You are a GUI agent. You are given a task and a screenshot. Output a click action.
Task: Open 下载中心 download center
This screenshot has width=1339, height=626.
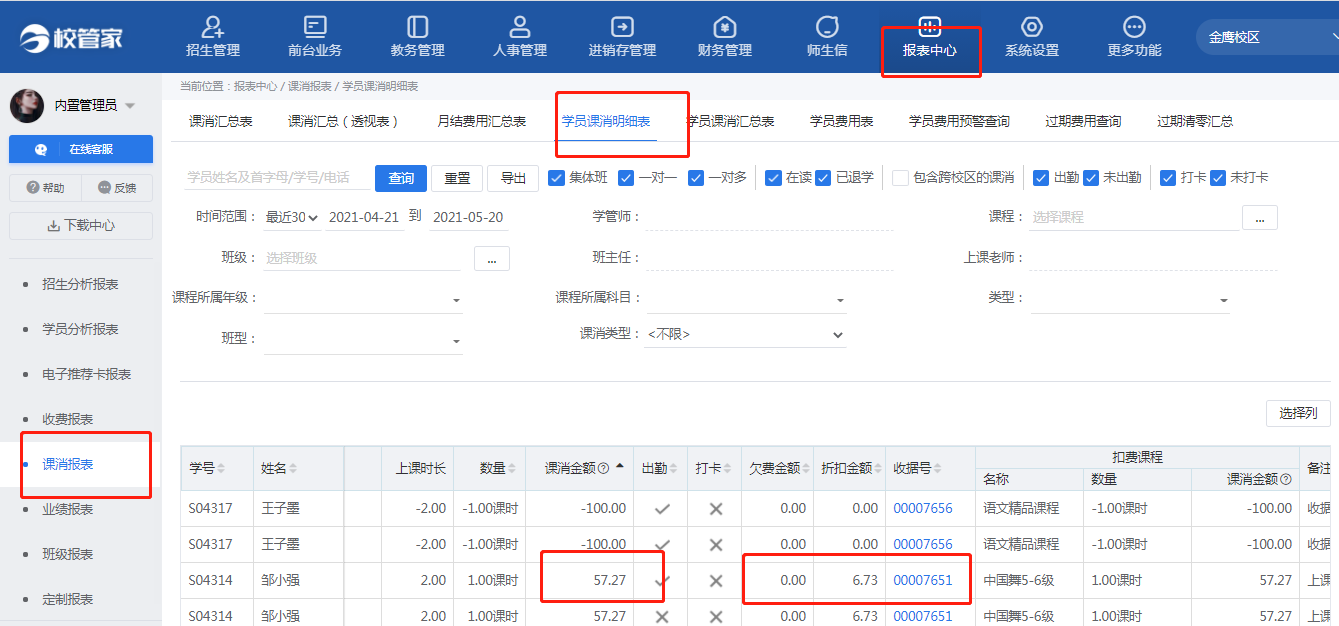pos(81,226)
